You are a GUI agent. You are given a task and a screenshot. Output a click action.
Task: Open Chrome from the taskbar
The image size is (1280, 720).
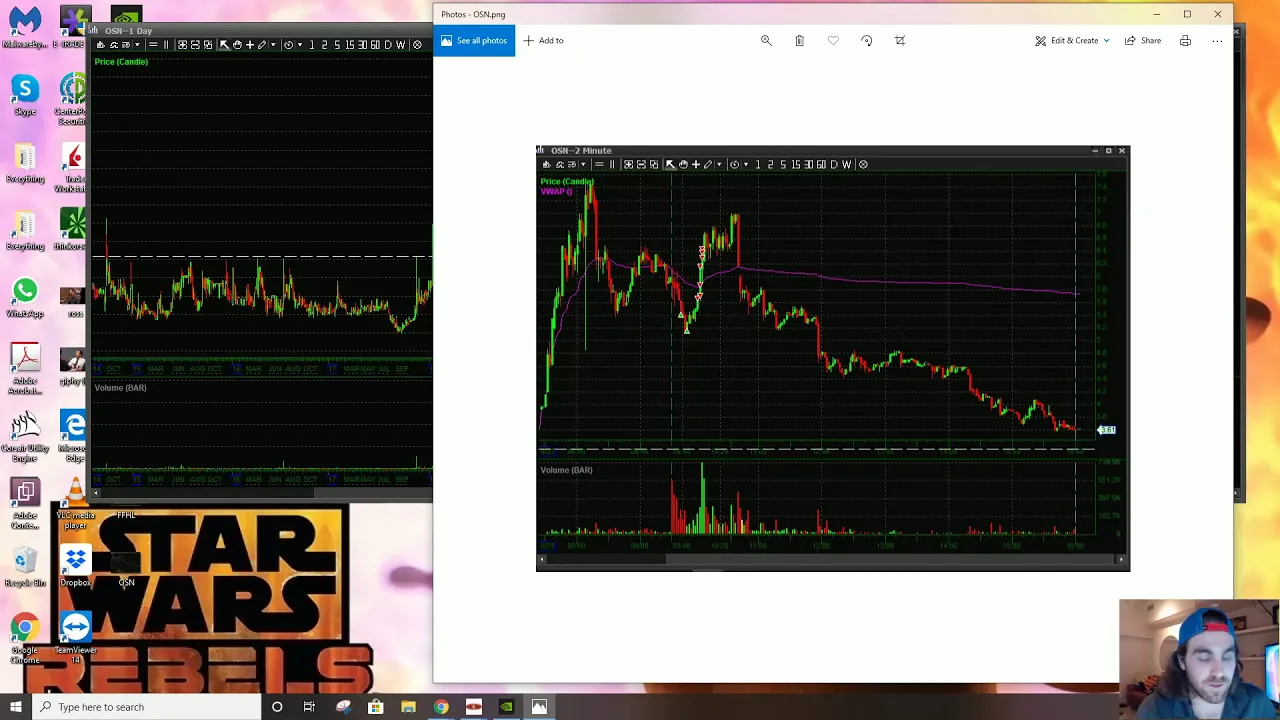coord(441,707)
